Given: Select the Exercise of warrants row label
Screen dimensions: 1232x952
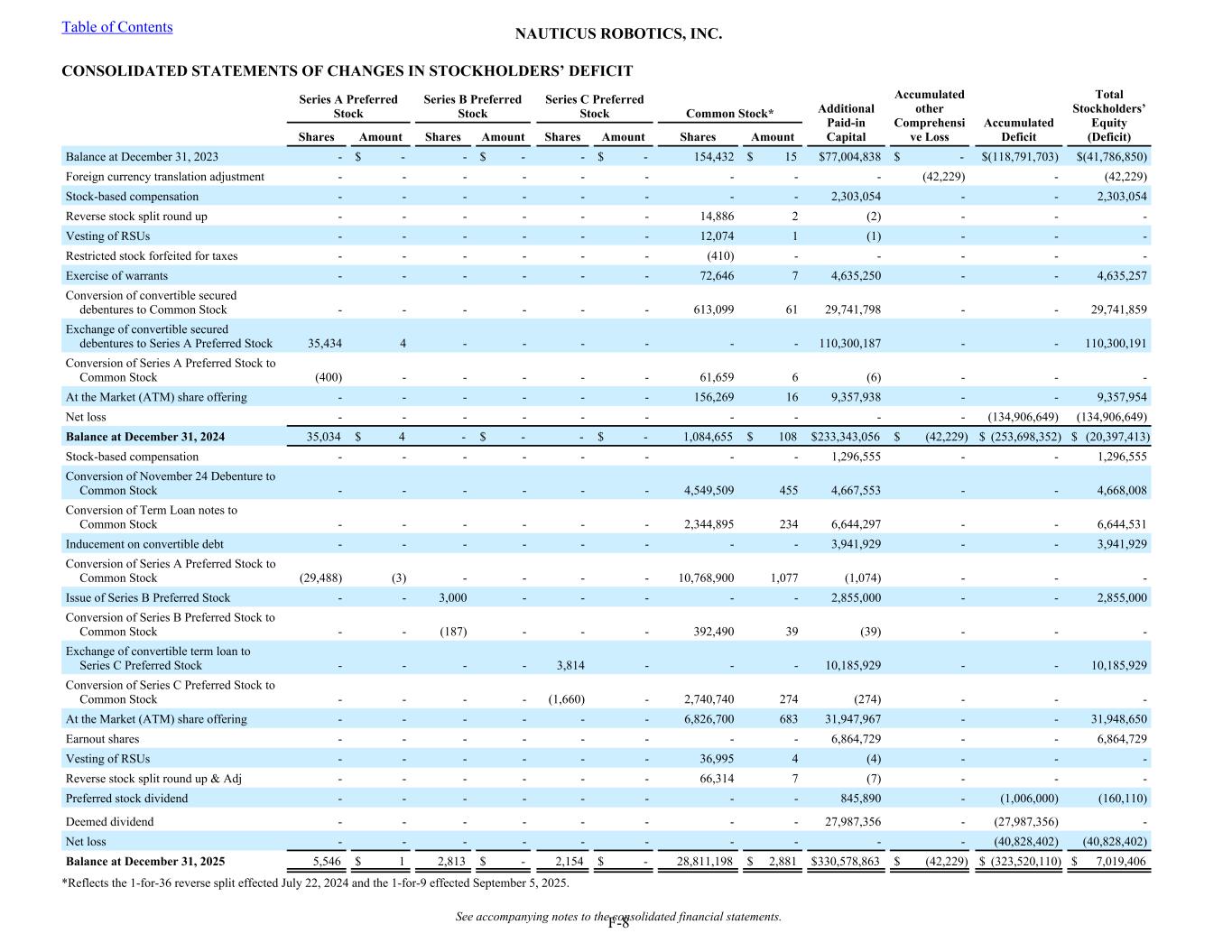Looking at the screenshot, I should (x=116, y=276).
